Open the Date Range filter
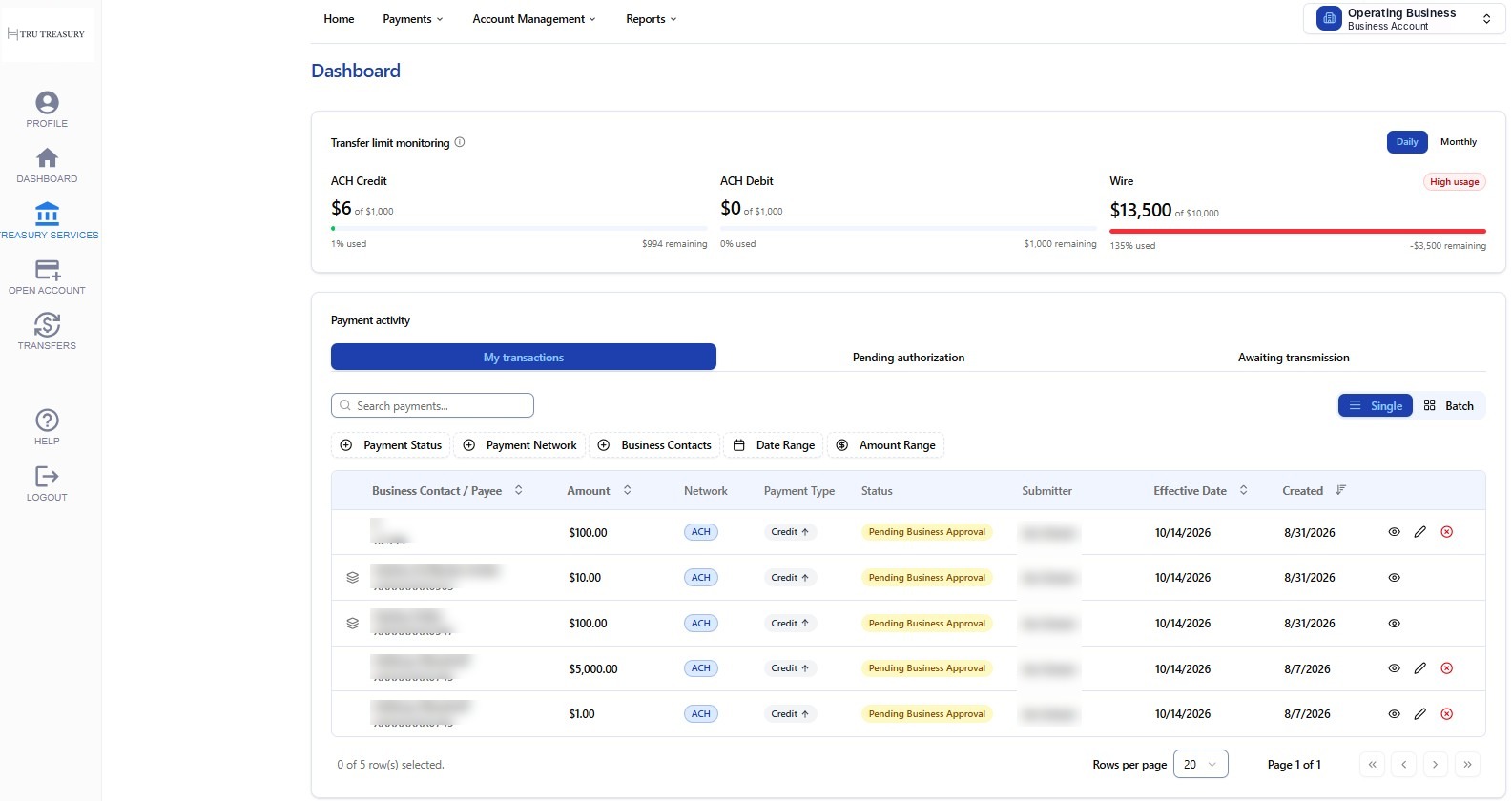The width and height of the screenshot is (1512, 801). pos(774,445)
